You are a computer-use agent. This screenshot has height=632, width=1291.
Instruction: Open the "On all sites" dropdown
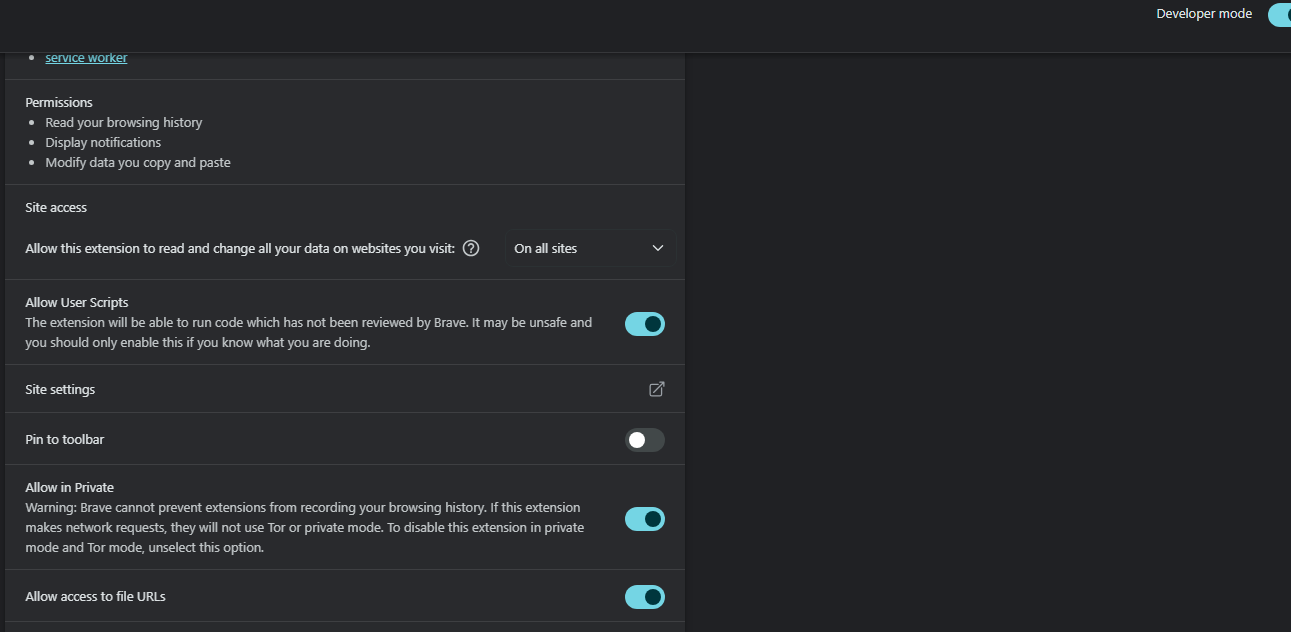[588, 248]
